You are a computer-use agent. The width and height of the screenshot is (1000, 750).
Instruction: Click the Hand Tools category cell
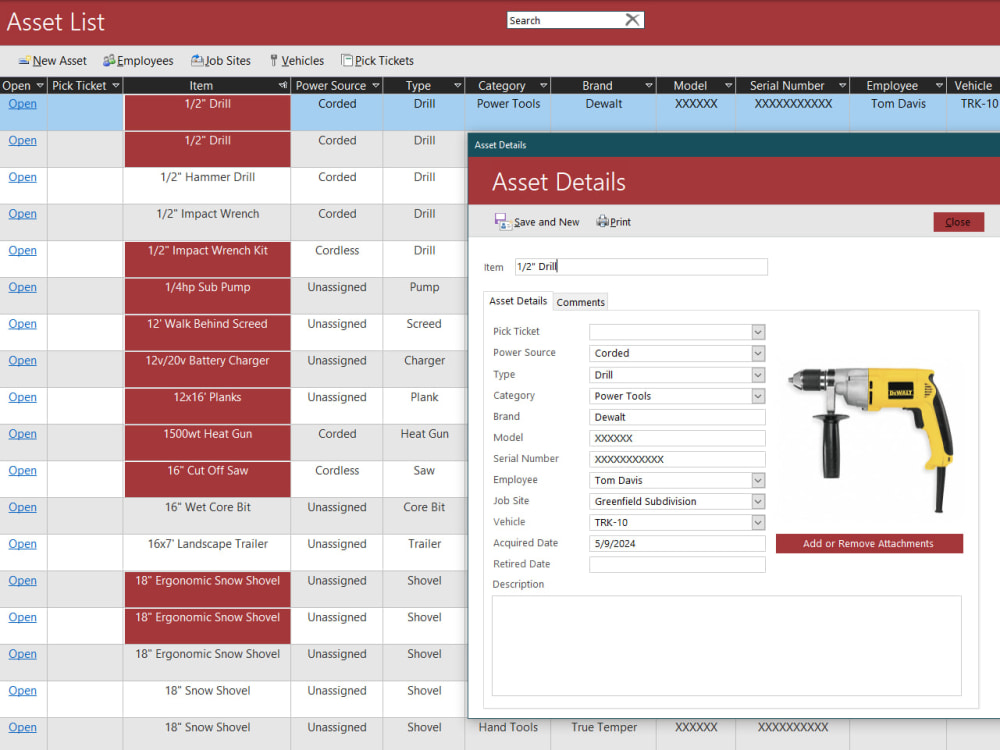coord(508,733)
